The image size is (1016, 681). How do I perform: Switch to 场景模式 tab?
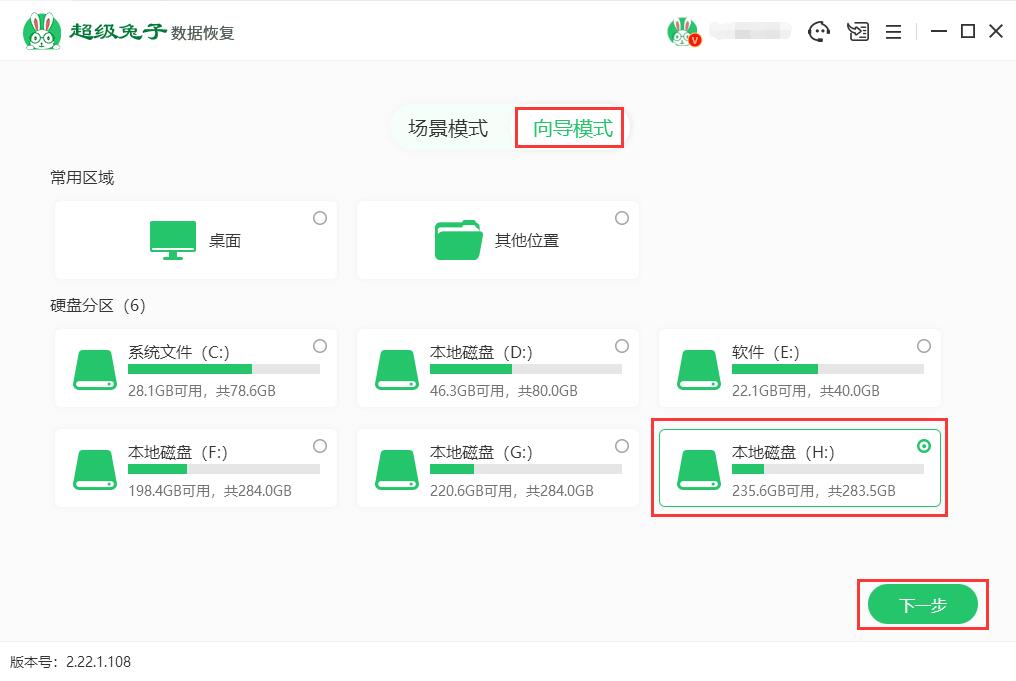pyautogui.click(x=448, y=128)
